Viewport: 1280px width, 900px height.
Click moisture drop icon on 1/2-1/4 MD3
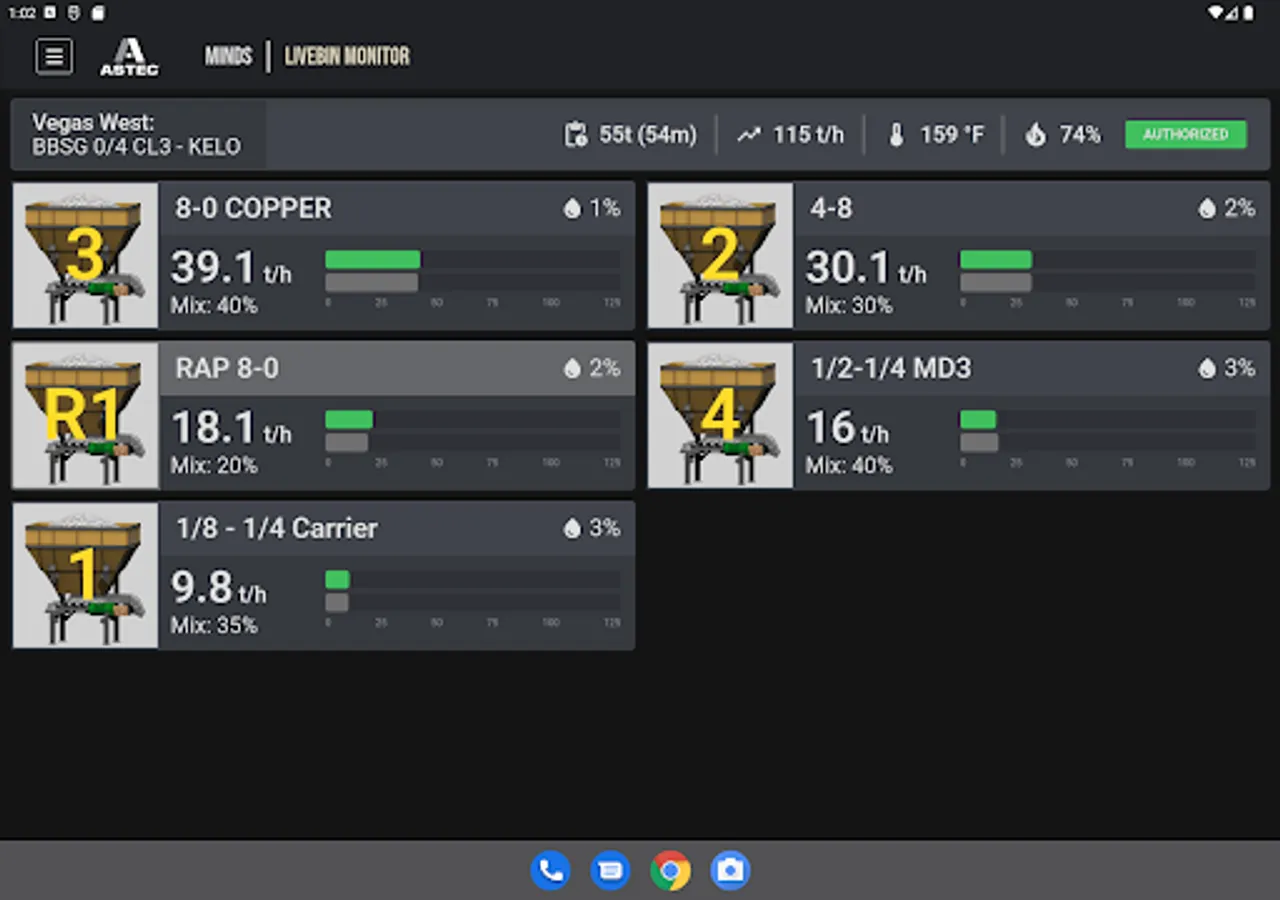(1207, 368)
